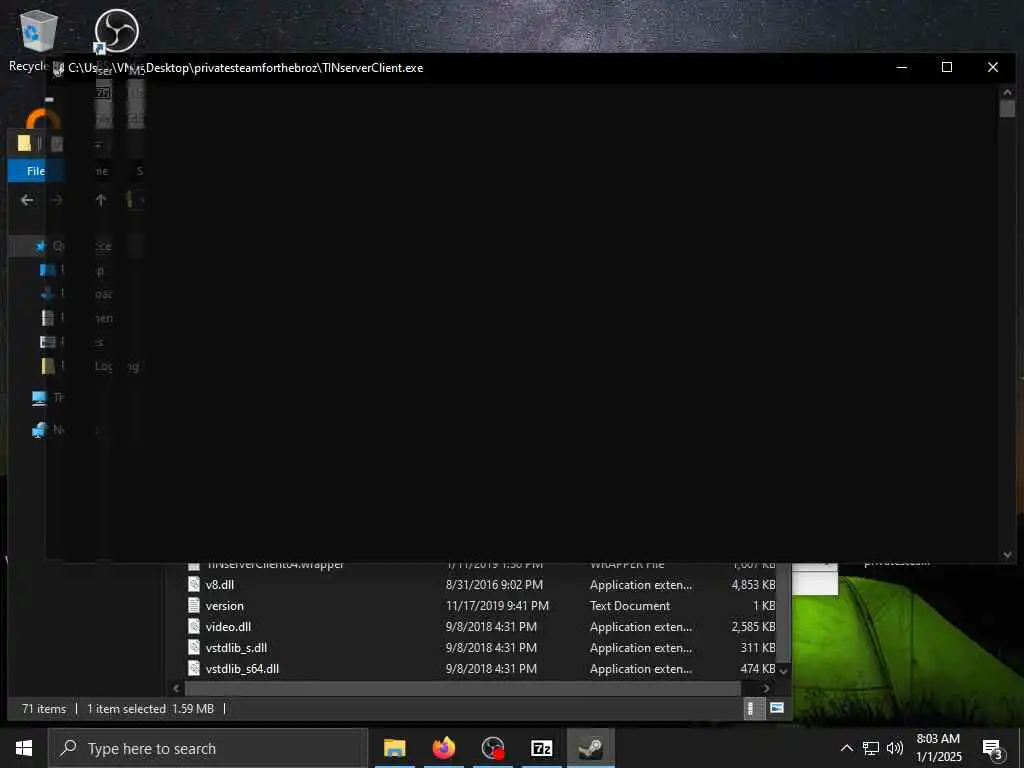1024x768 pixels.
Task: Click the 4,853 KB size cell
Action: click(754, 584)
